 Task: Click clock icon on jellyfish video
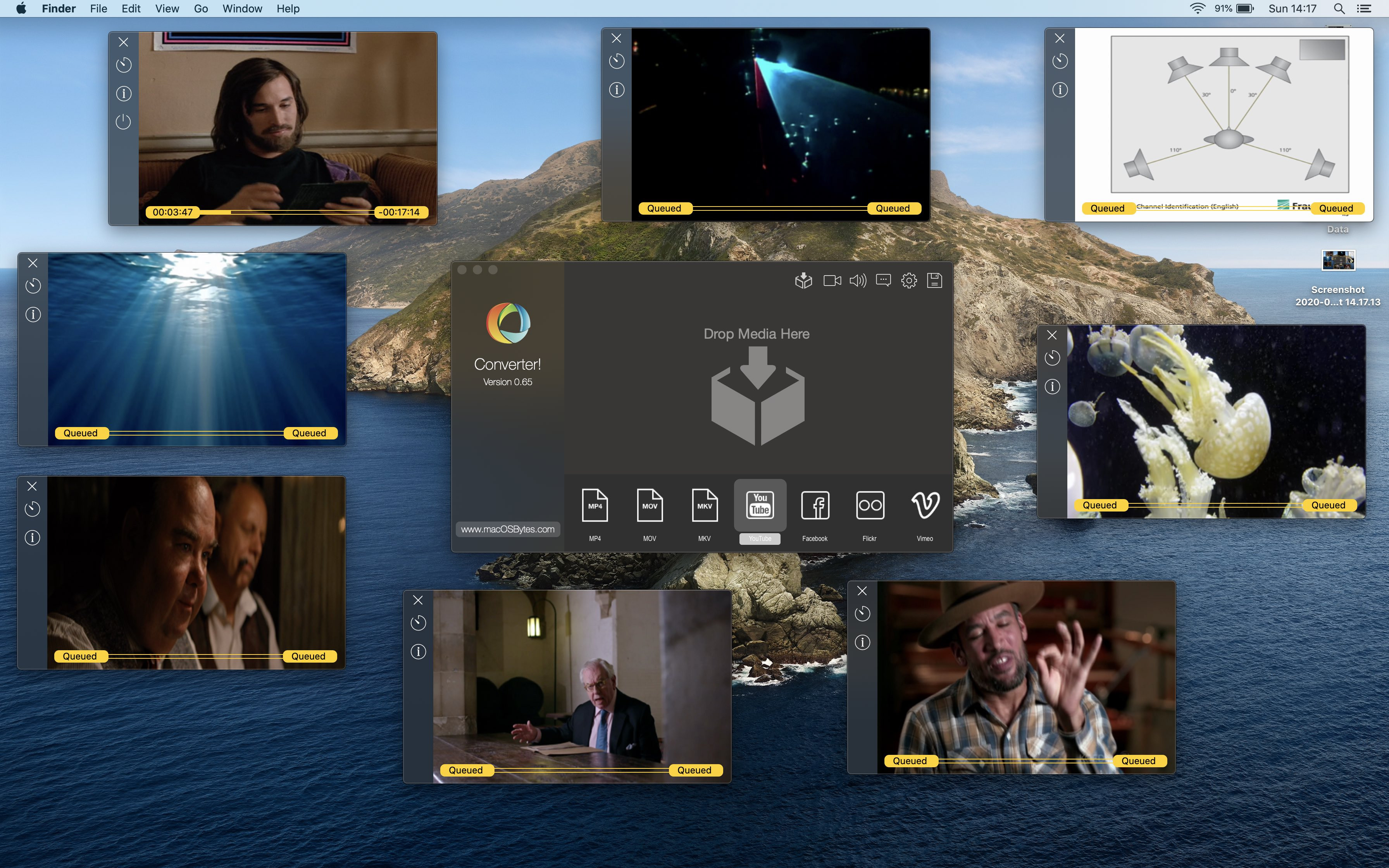(x=1052, y=358)
